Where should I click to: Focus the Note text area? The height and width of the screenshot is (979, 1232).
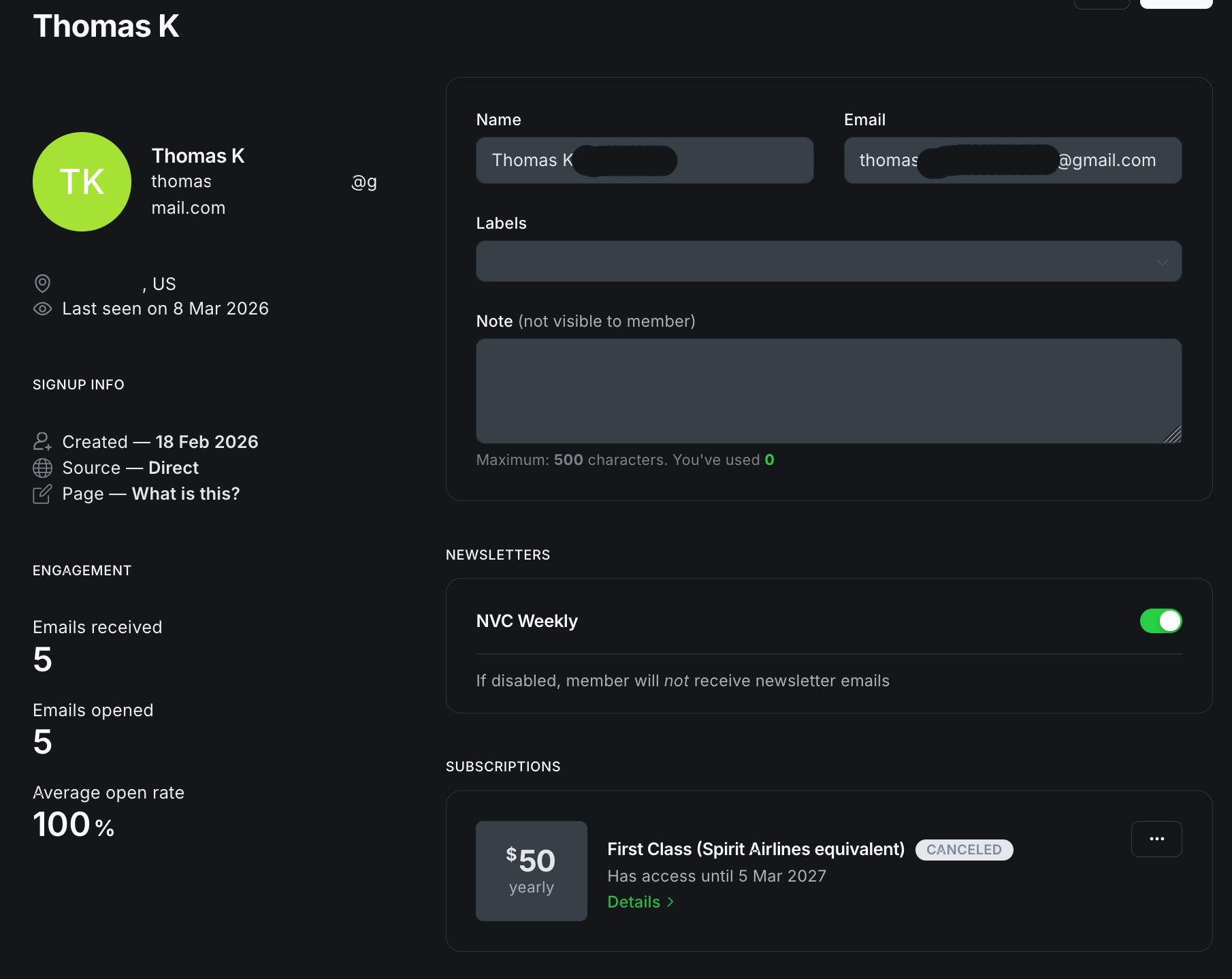point(828,391)
